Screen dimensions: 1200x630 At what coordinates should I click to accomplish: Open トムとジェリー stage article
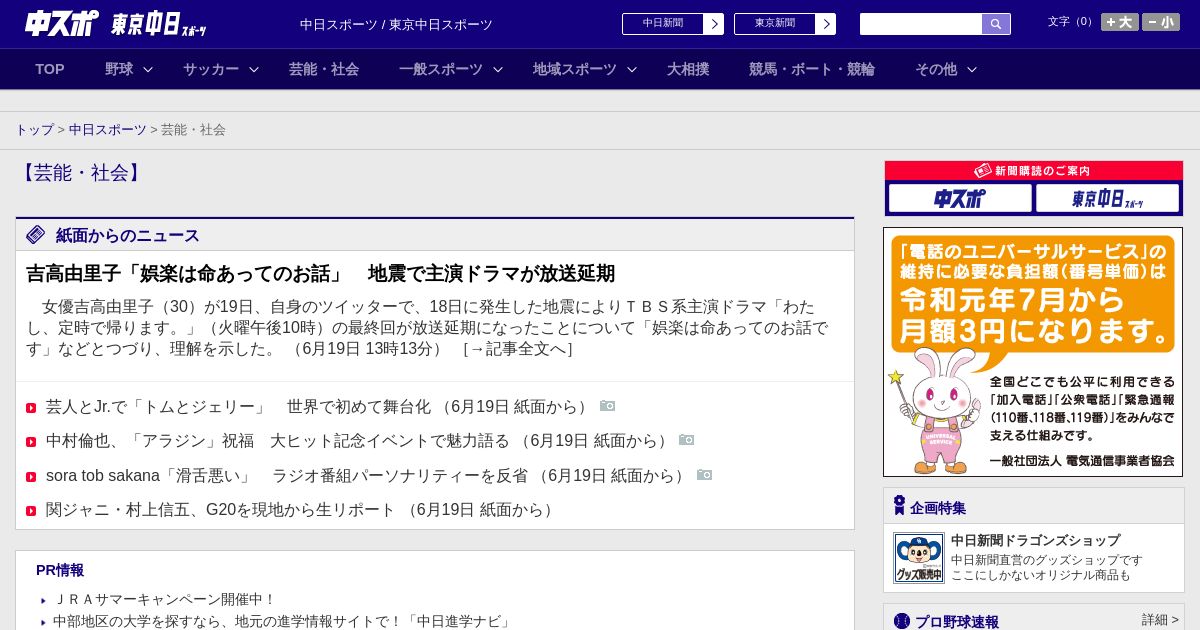[319, 407]
